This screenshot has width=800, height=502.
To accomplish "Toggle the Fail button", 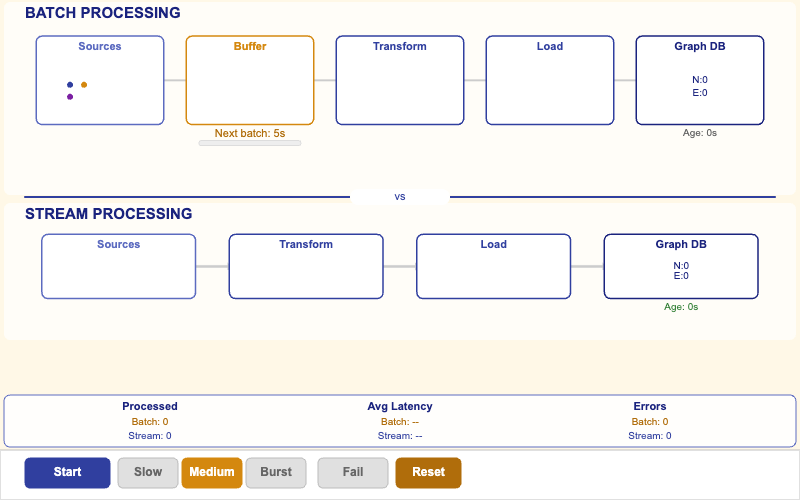I will [353, 472].
